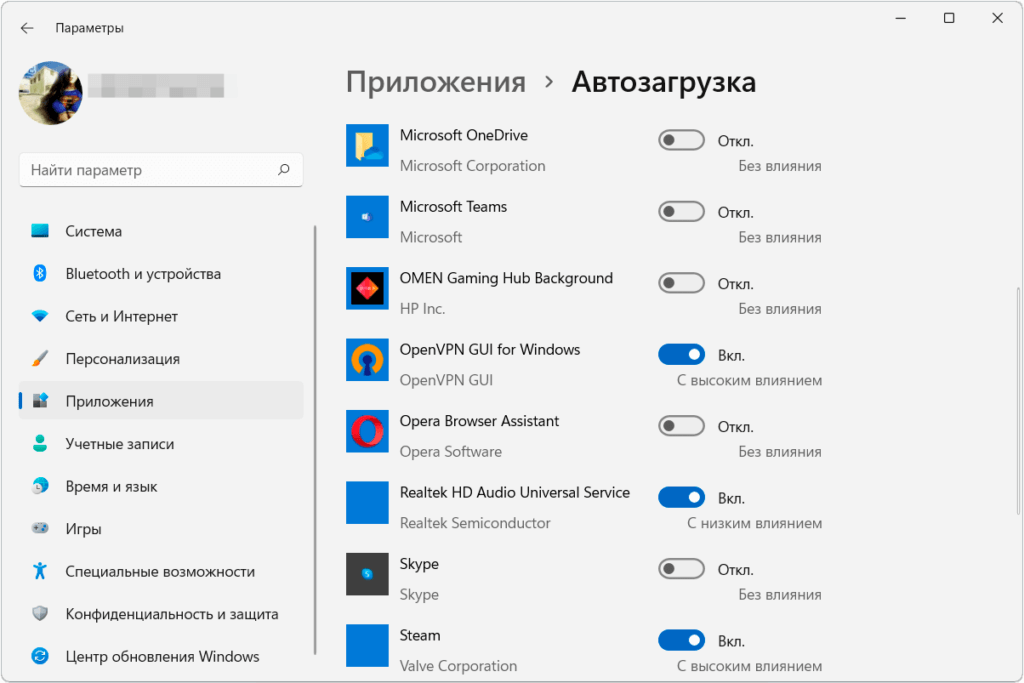The width and height of the screenshot is (1024, 683).
Task: Select Персонализация in the sidebar
Action: coord(122,359)
